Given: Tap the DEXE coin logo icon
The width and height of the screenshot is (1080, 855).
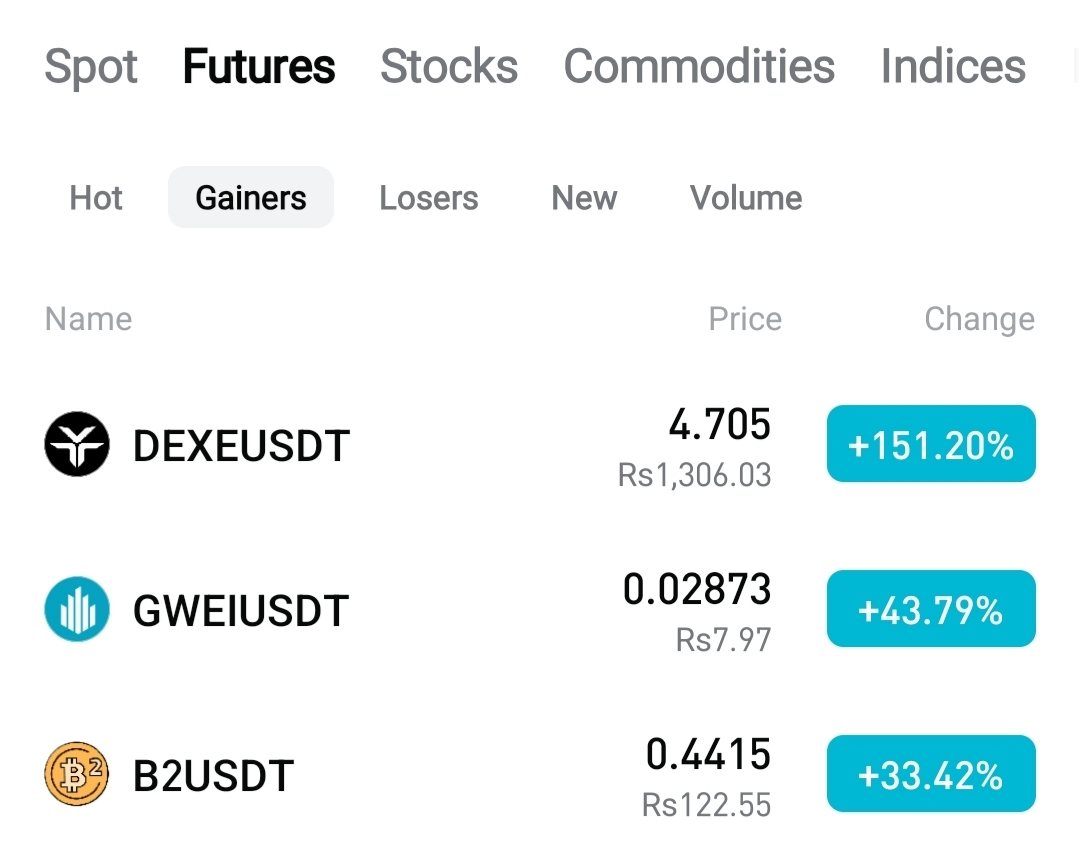Looking at the screenshot, I should [x=77, y=444].
